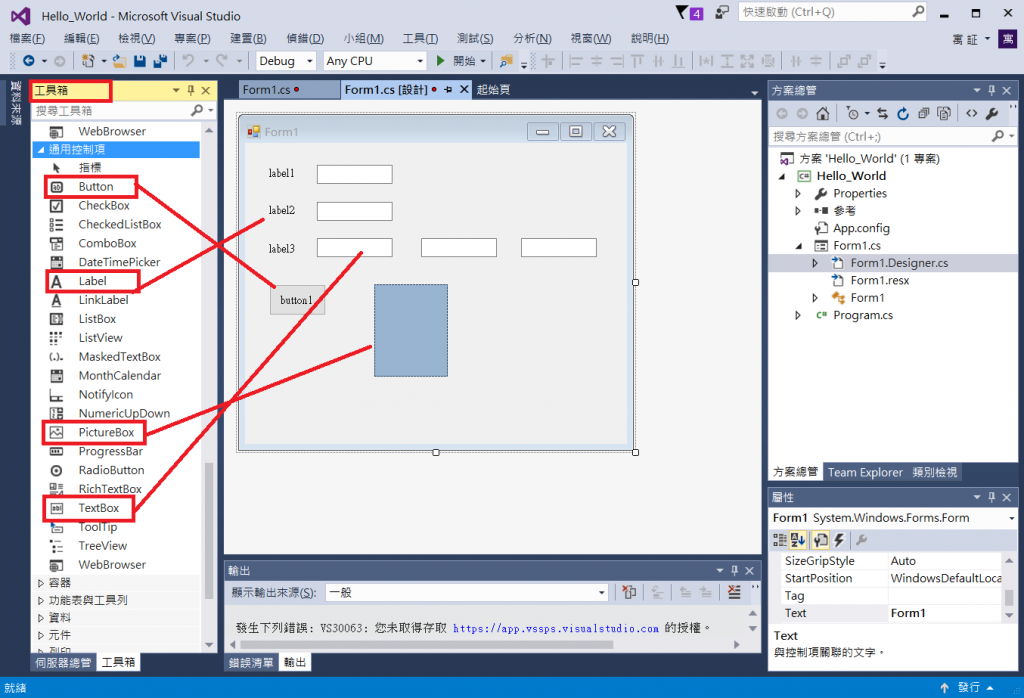The width and height of the screenshot is (1024, 698).
Task: Switch to the Error List (錯誤清單) tab
Action: [251, 663]
